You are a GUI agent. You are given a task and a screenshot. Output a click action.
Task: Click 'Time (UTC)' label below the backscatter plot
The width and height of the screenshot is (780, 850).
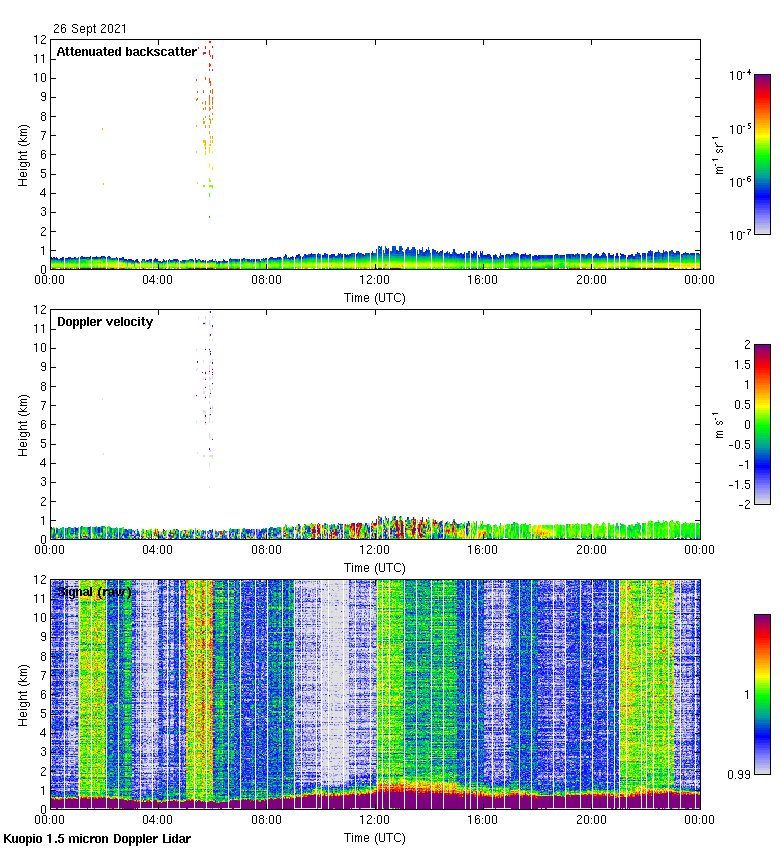click(x=375, y=297)
